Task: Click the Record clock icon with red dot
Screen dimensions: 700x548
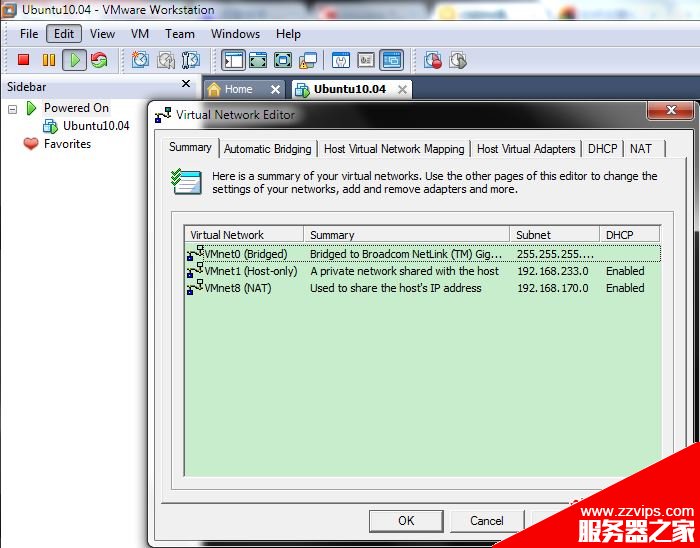Action: pos(433,60)
